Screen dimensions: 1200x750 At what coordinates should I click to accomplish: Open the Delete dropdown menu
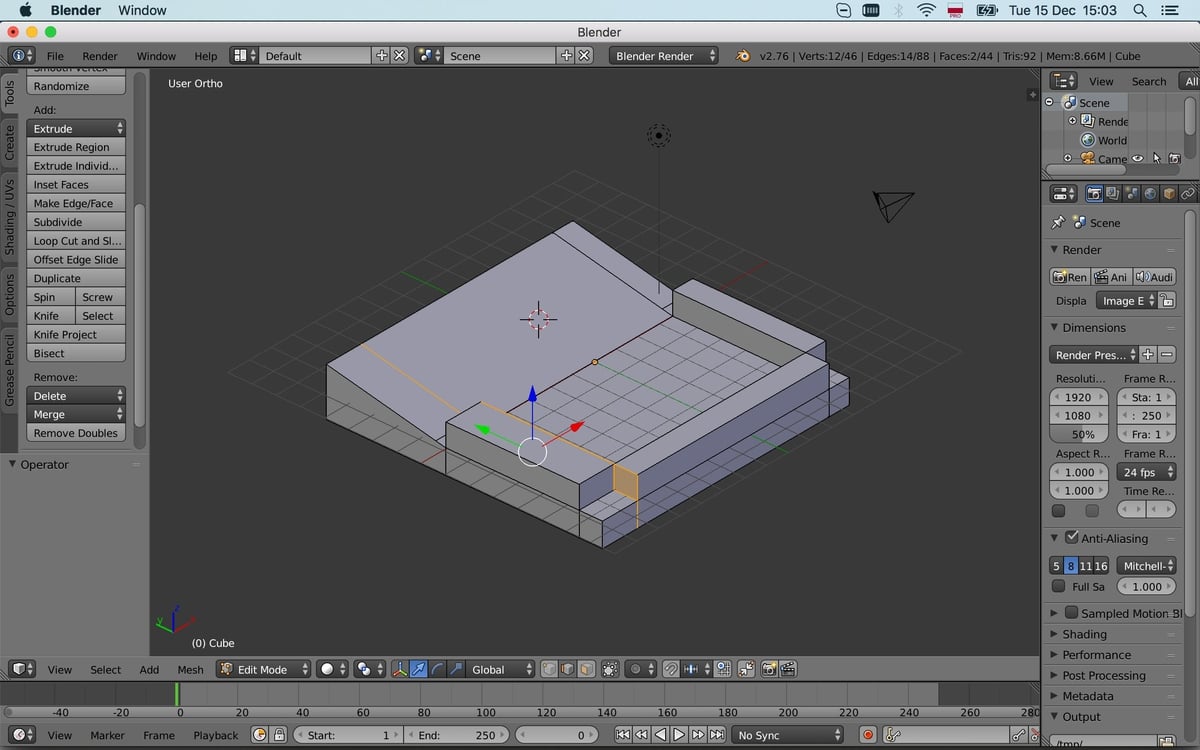pyautogui.click(x=76, y=396)
